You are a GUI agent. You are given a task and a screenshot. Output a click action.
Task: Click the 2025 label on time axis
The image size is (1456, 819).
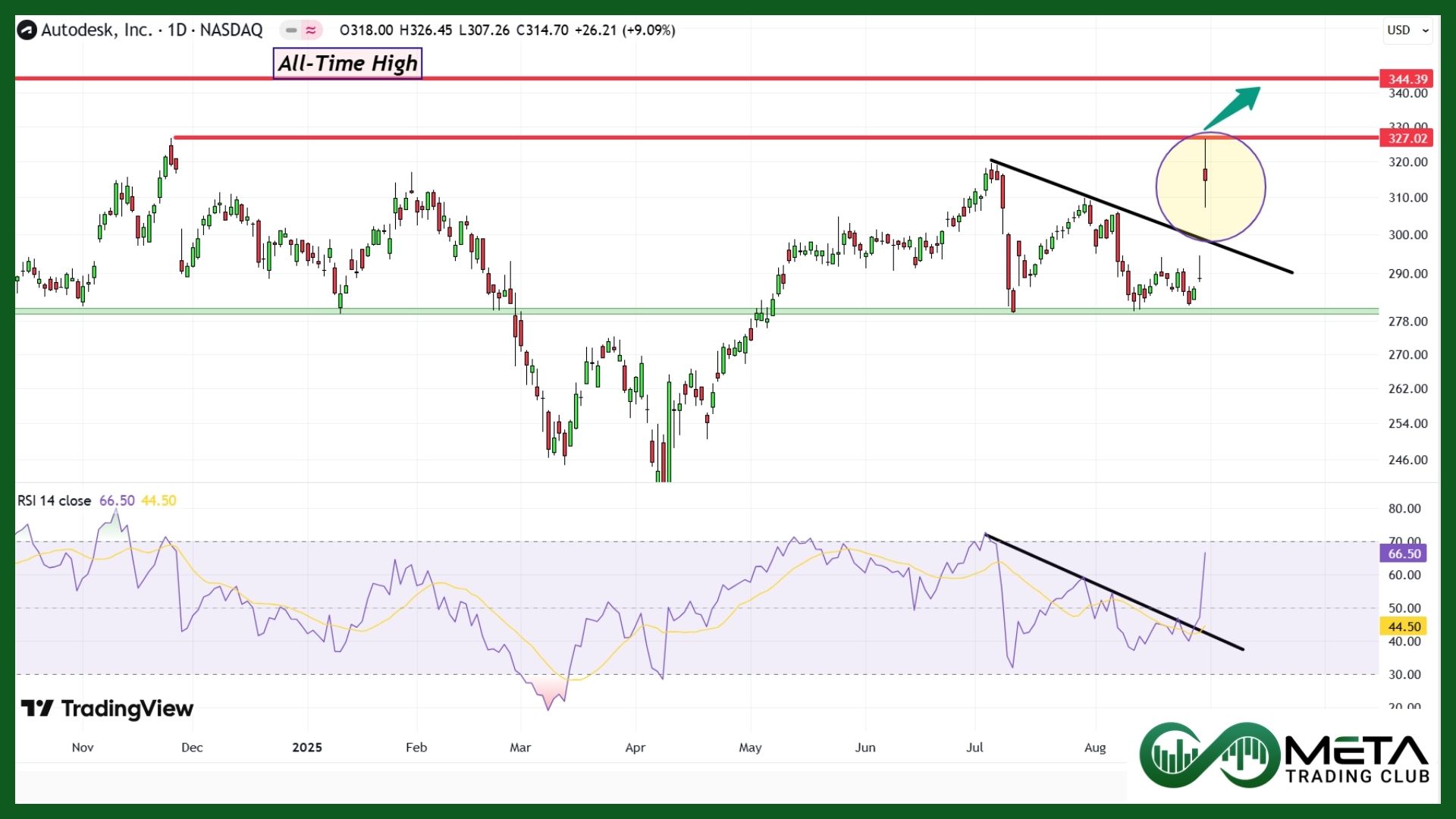coord(307,747)
